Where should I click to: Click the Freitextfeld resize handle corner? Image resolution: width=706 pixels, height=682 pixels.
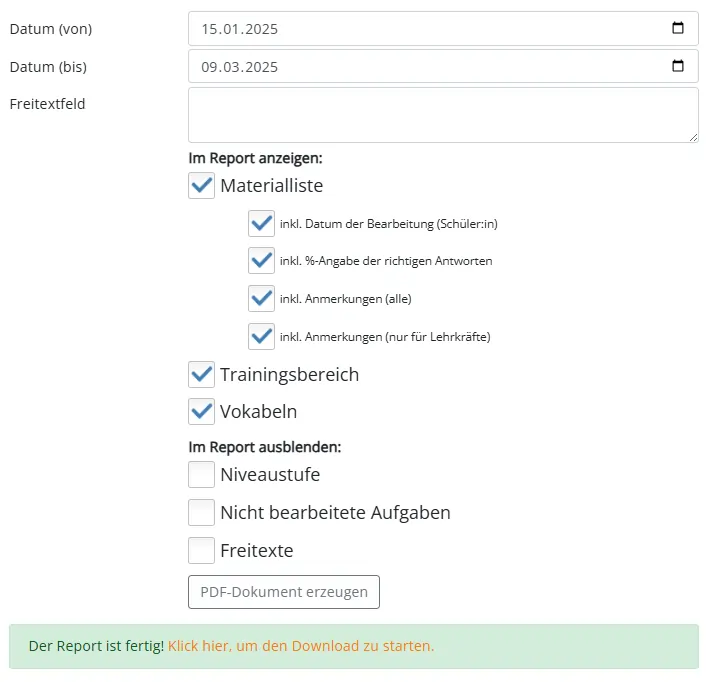(x=692, y=136)
